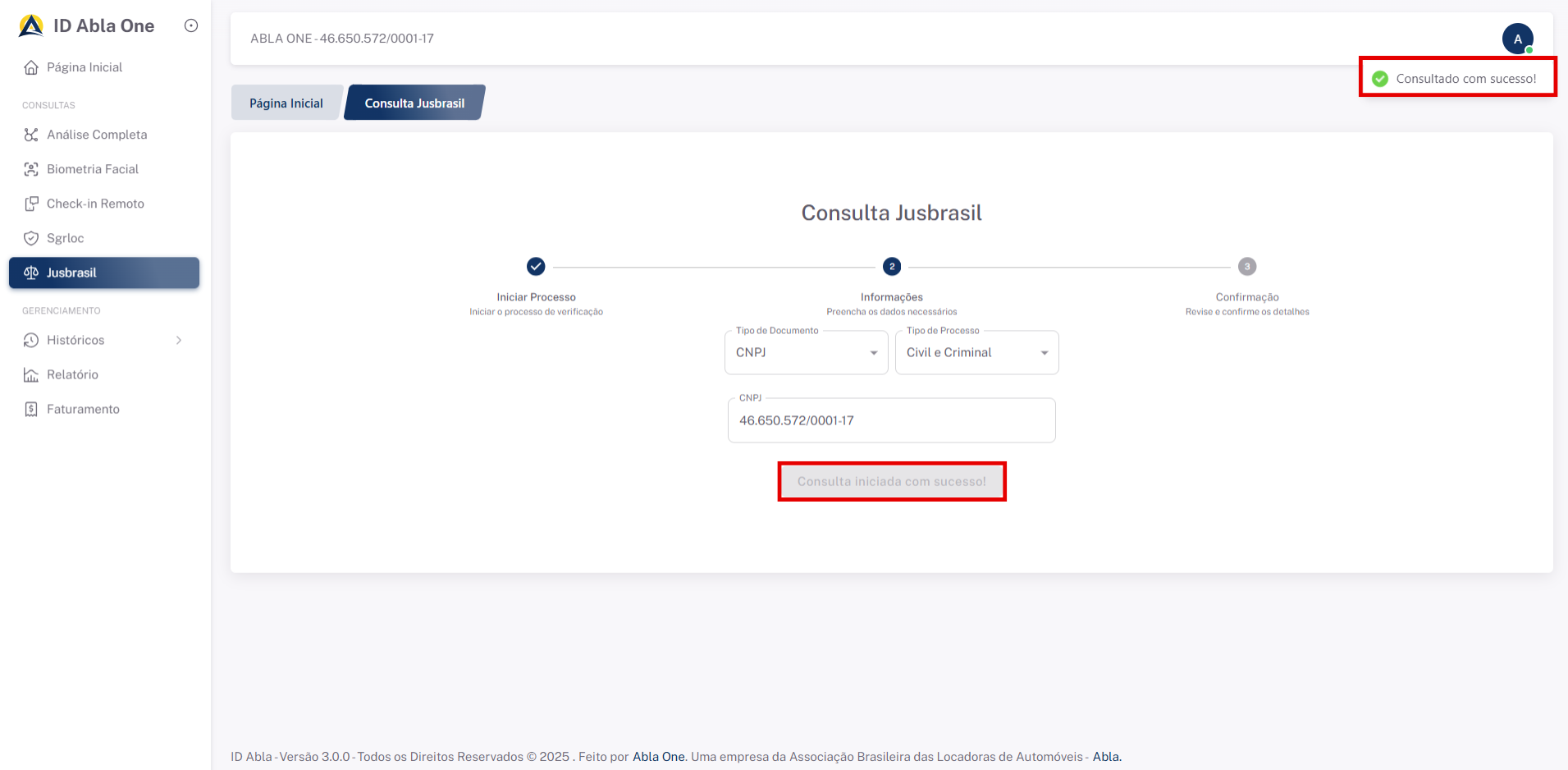Follow the Abla One footer link
The image size is (1568, 770).
658,757
